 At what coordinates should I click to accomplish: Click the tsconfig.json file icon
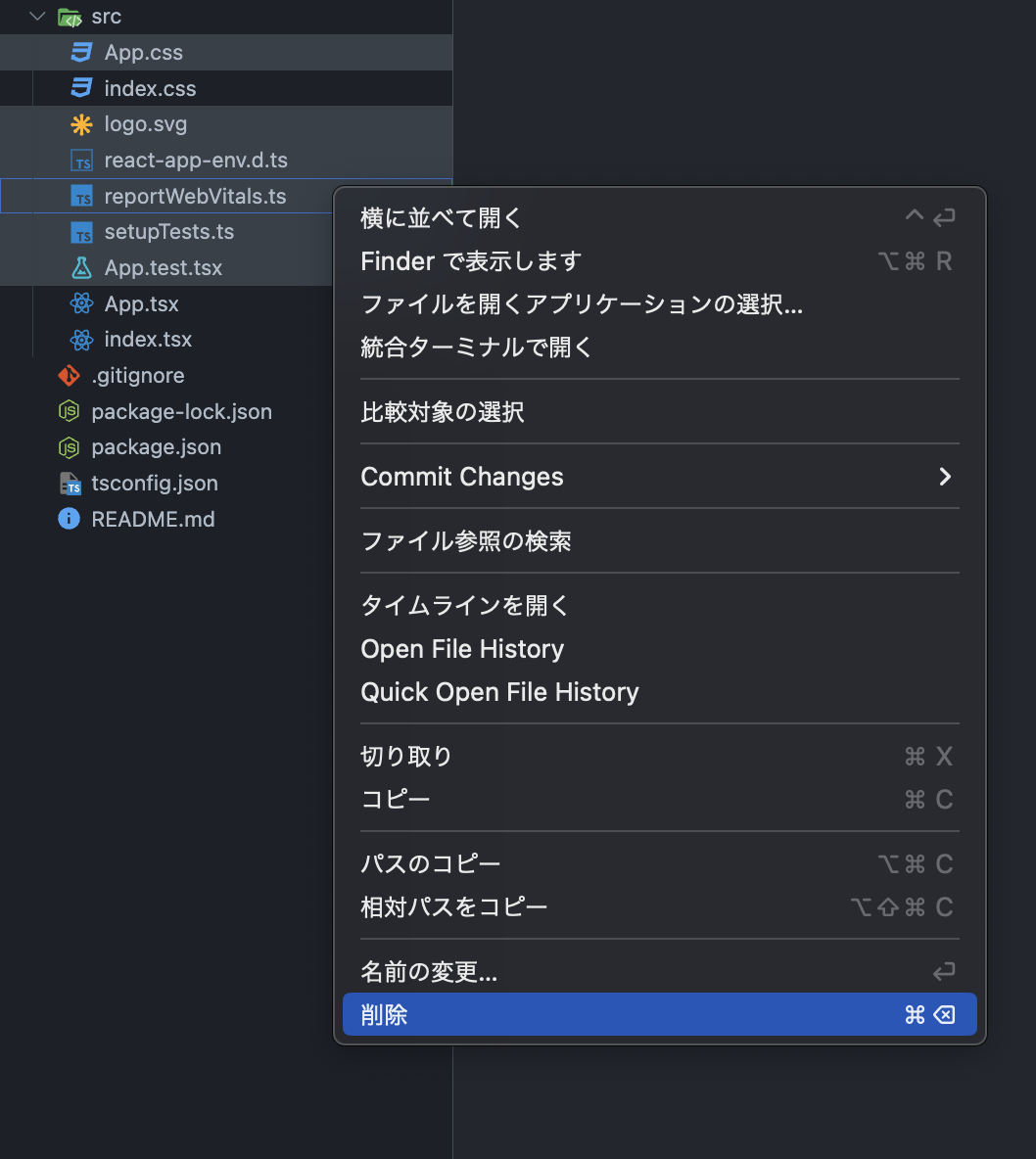tap(70, 484)
